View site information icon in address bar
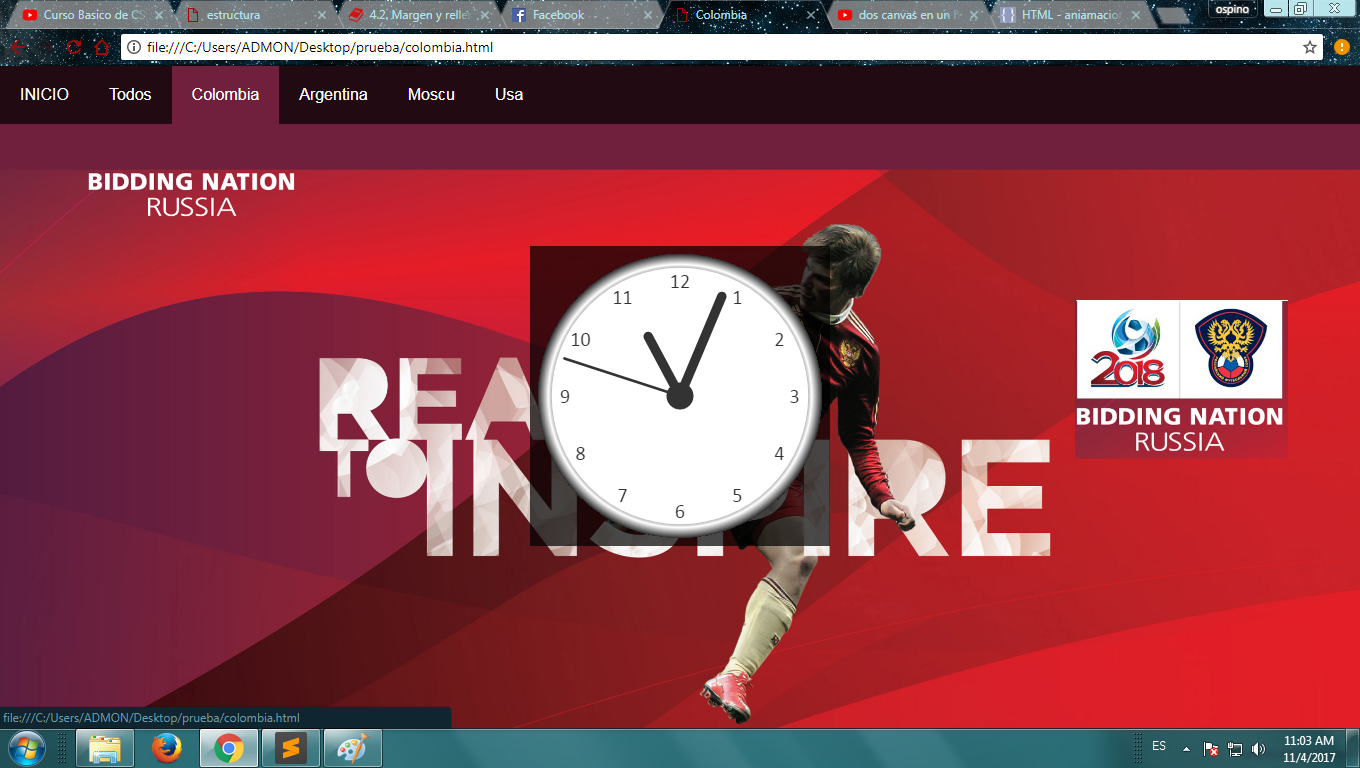This screenshot has width=1360, height=768. click(x=134, y=47)
